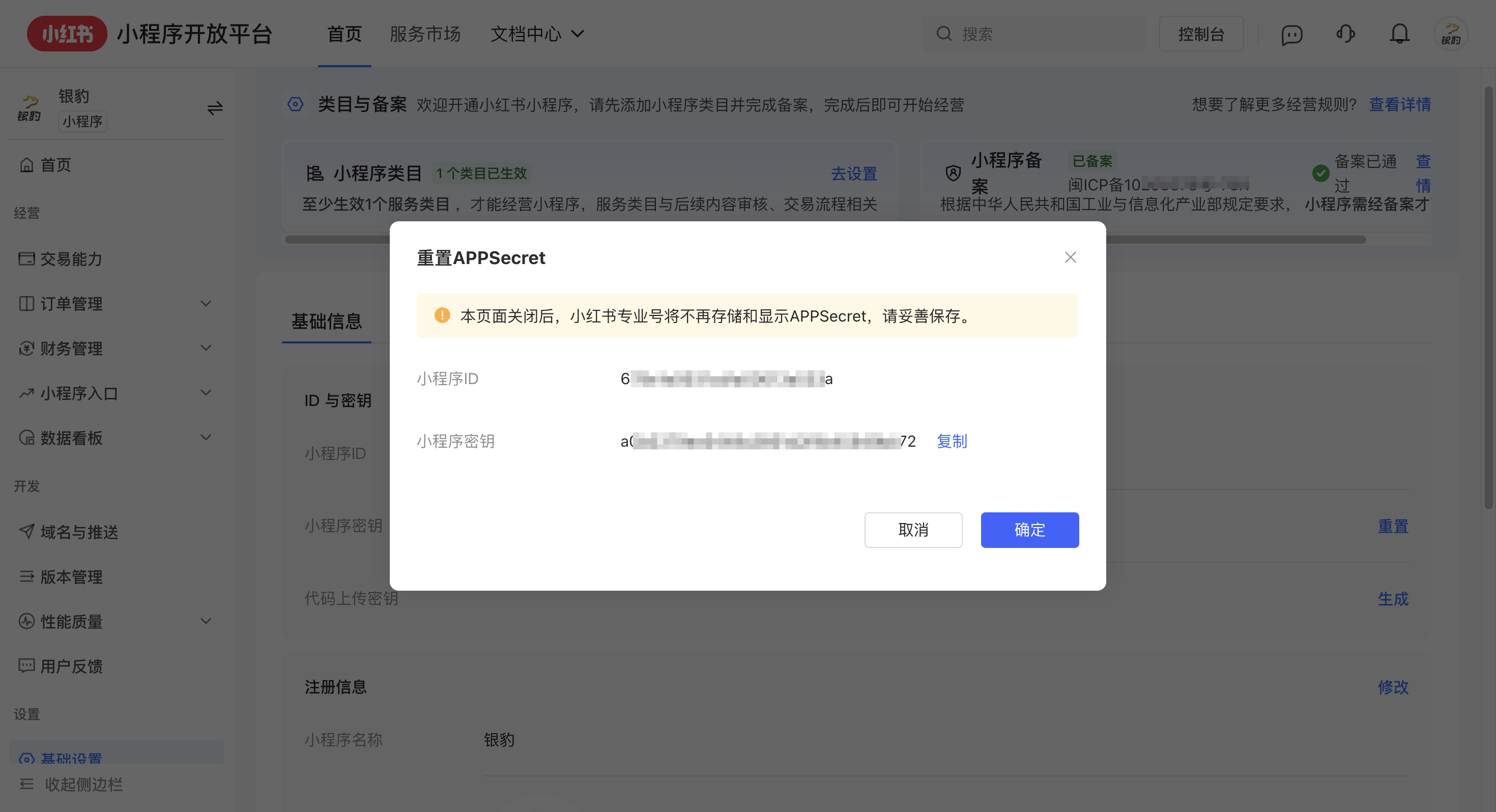The image size is (1496, 812).
Task: Open the 用户反馈 panel
Action: [x=73, y=666]
